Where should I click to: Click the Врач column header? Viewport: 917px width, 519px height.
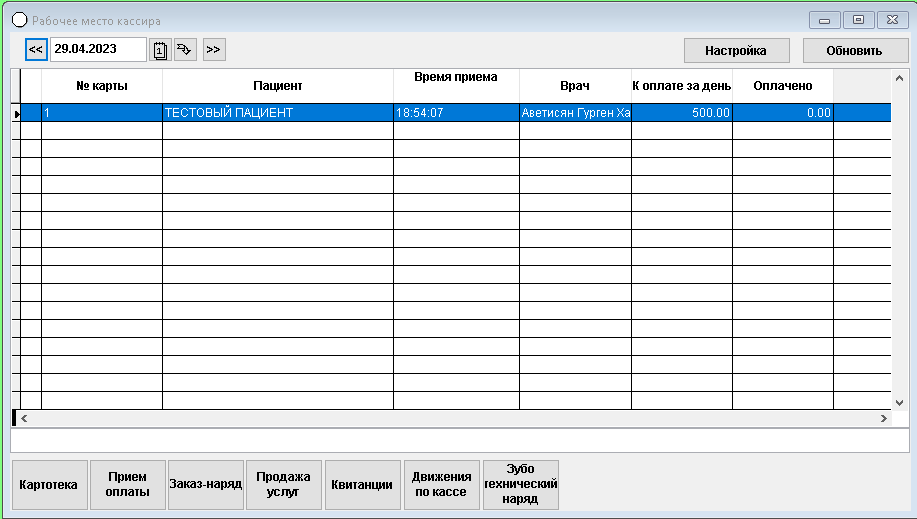tap(575, 86)
